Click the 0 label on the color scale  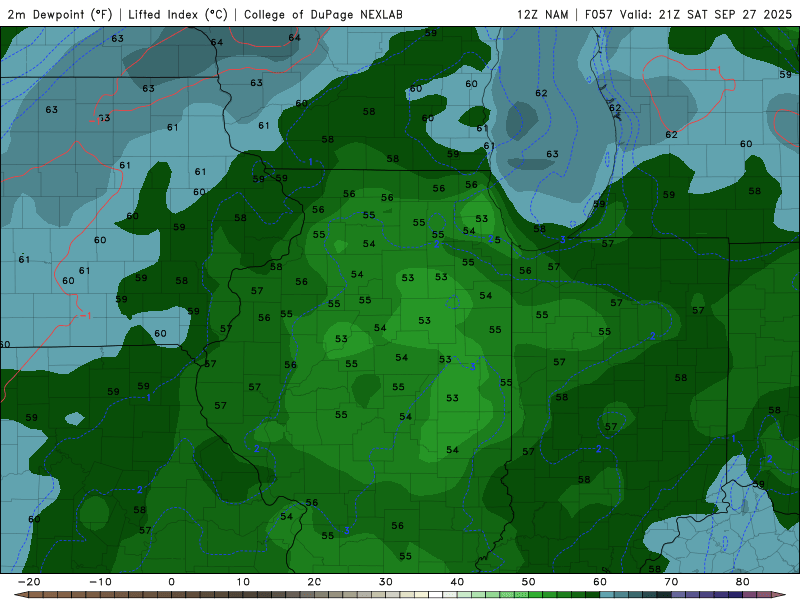(x=171, y=582)
